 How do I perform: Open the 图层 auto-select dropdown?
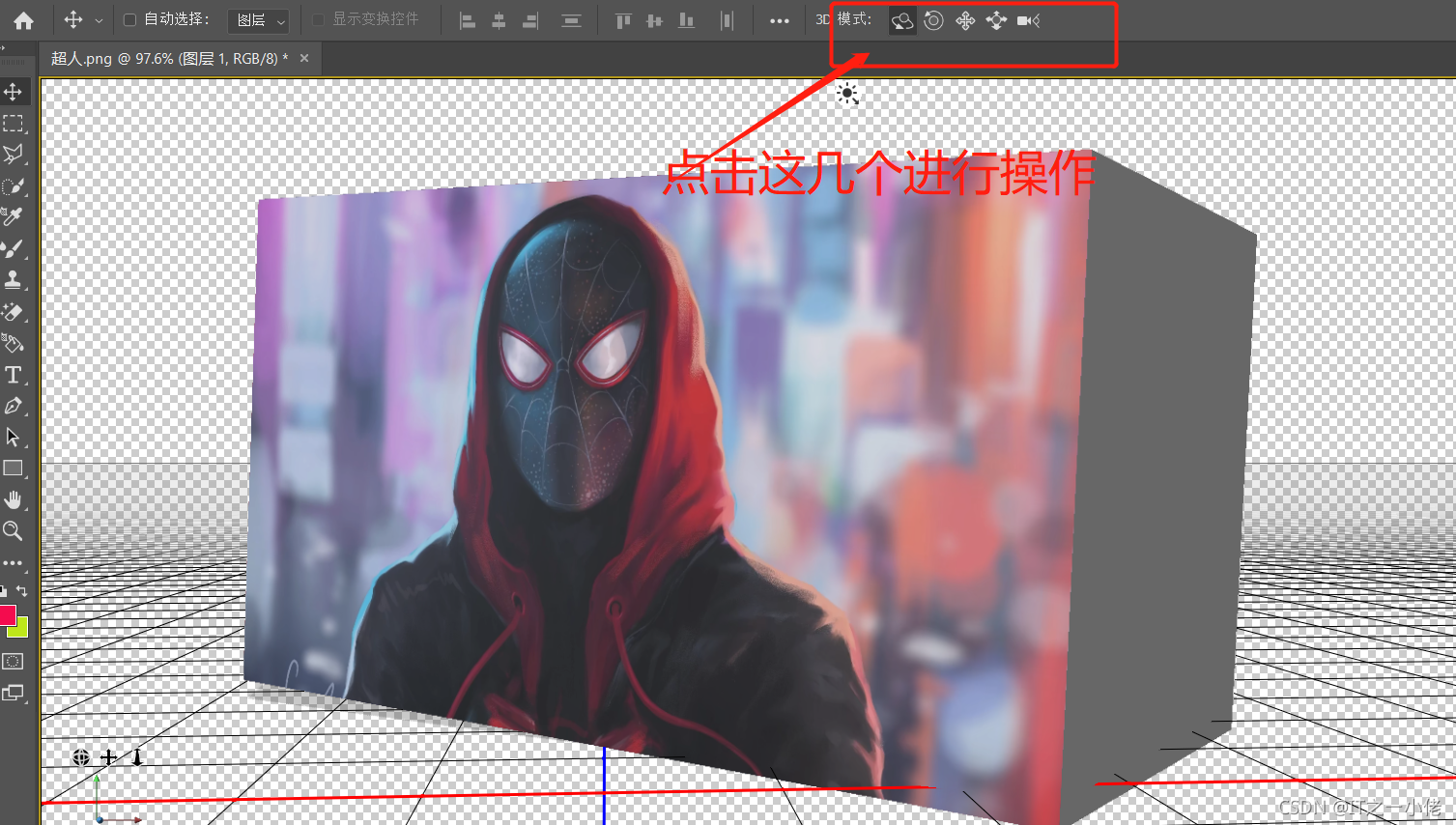pyautogui.click(x=259, y=20)
